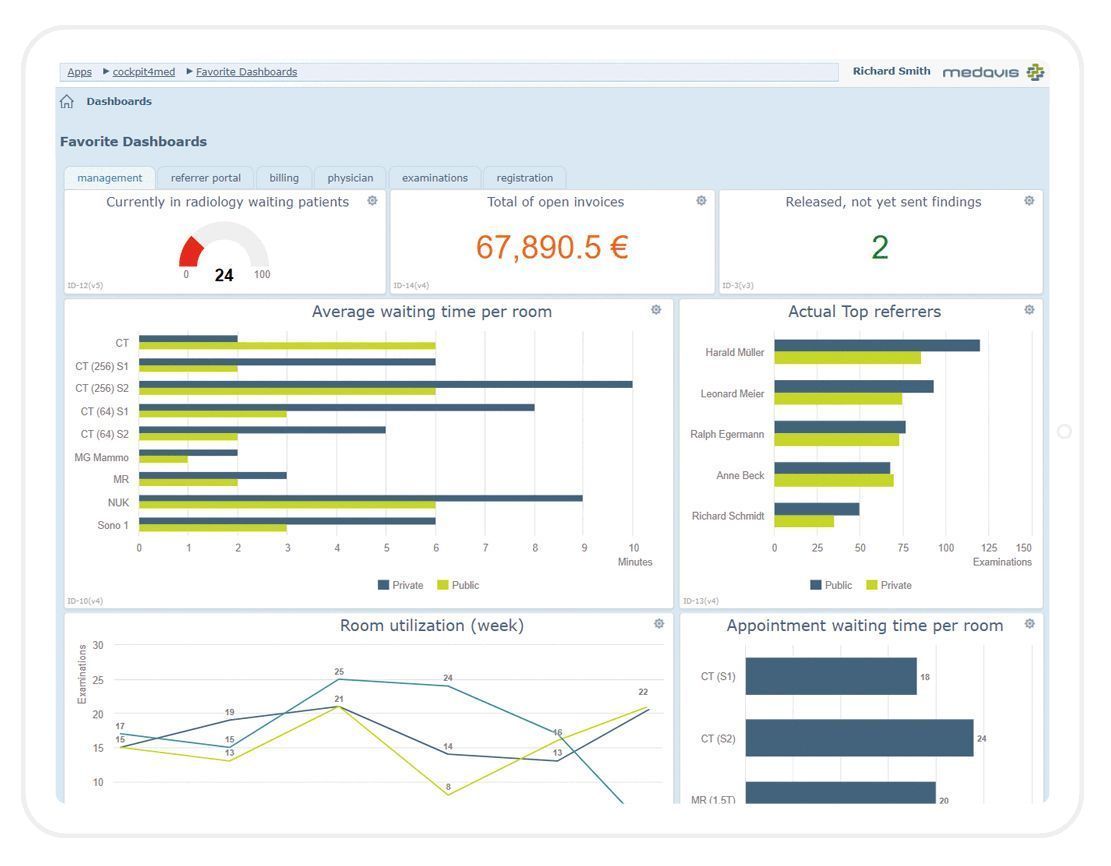Click the Apps breadcrumb link
The width and height of the screenshot is (1111, 866).
point(79,72)
